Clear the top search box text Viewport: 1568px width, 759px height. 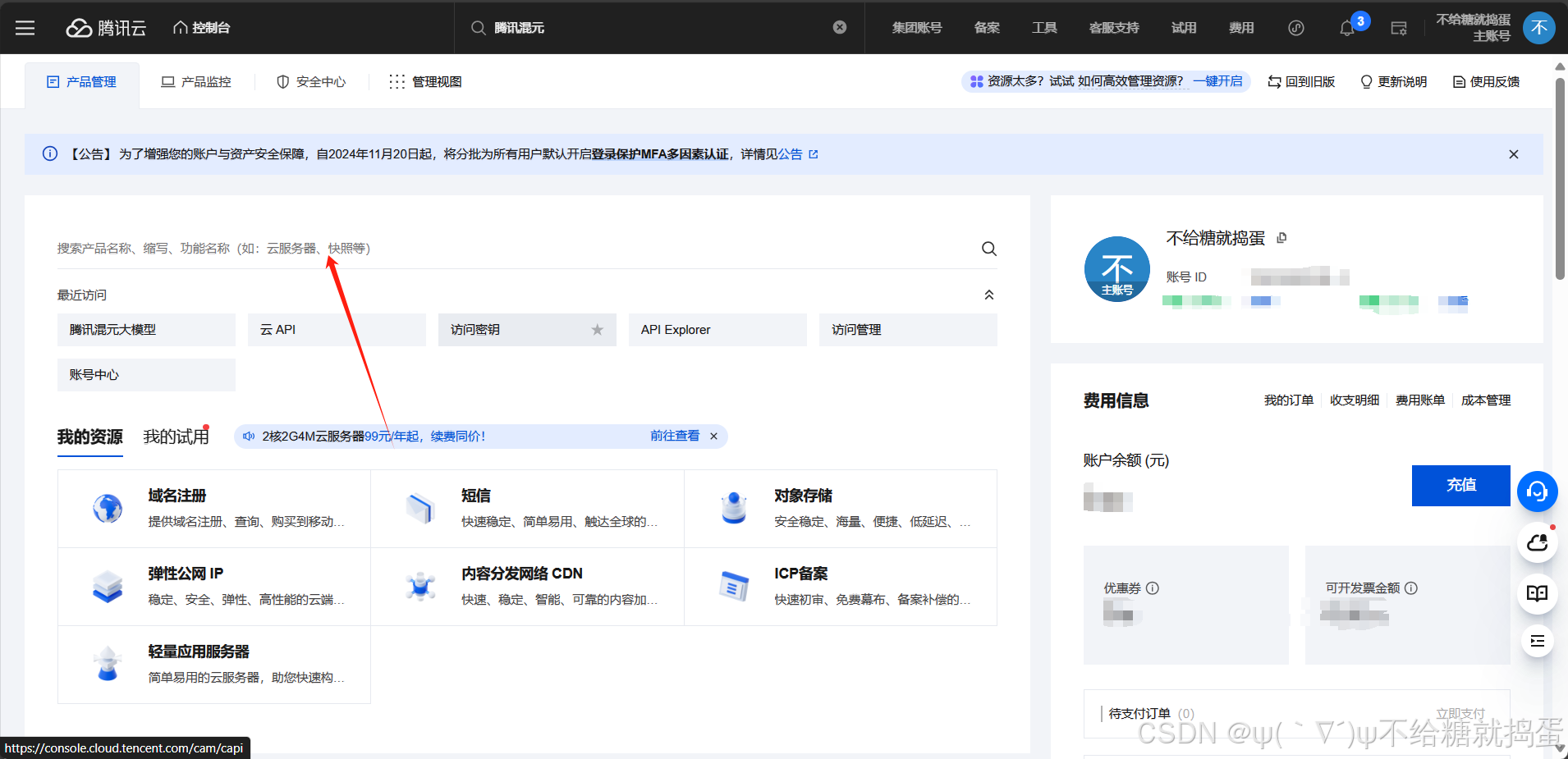[x=840, y=27]
